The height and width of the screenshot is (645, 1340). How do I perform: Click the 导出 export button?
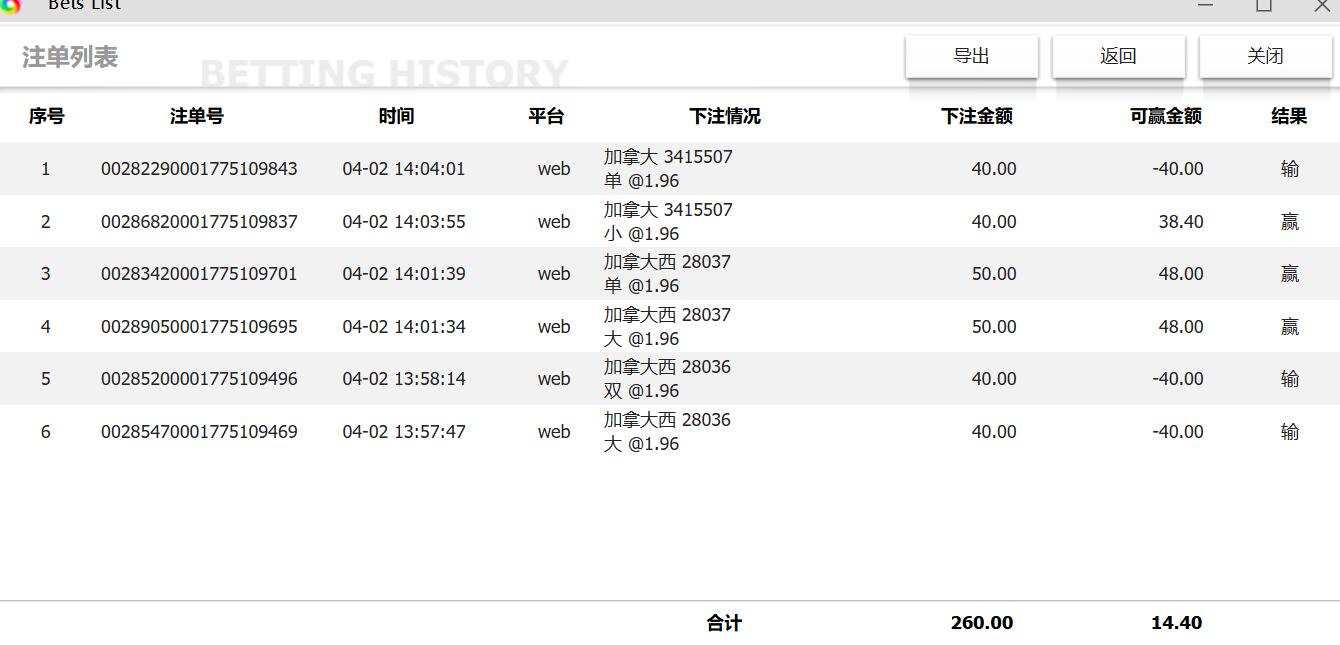tap(971, 56)
